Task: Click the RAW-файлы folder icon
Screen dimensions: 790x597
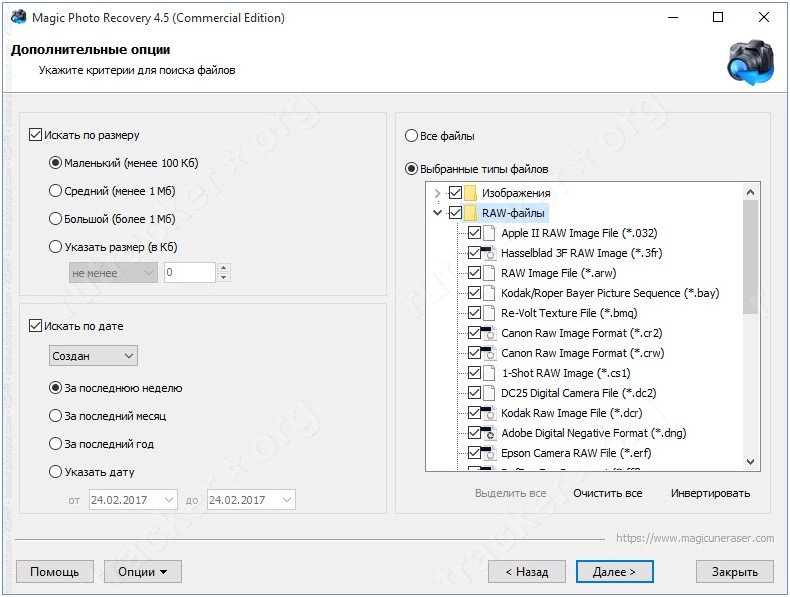Action: point(470,213)
